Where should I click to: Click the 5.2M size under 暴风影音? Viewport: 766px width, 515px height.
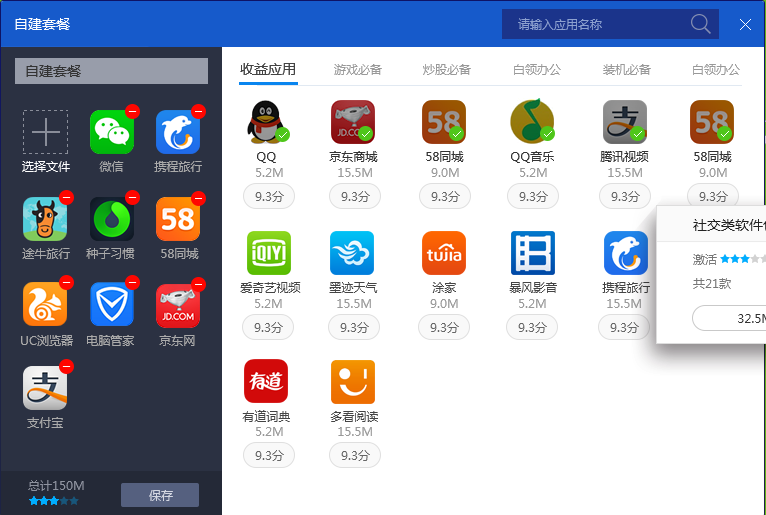point(532,303)
